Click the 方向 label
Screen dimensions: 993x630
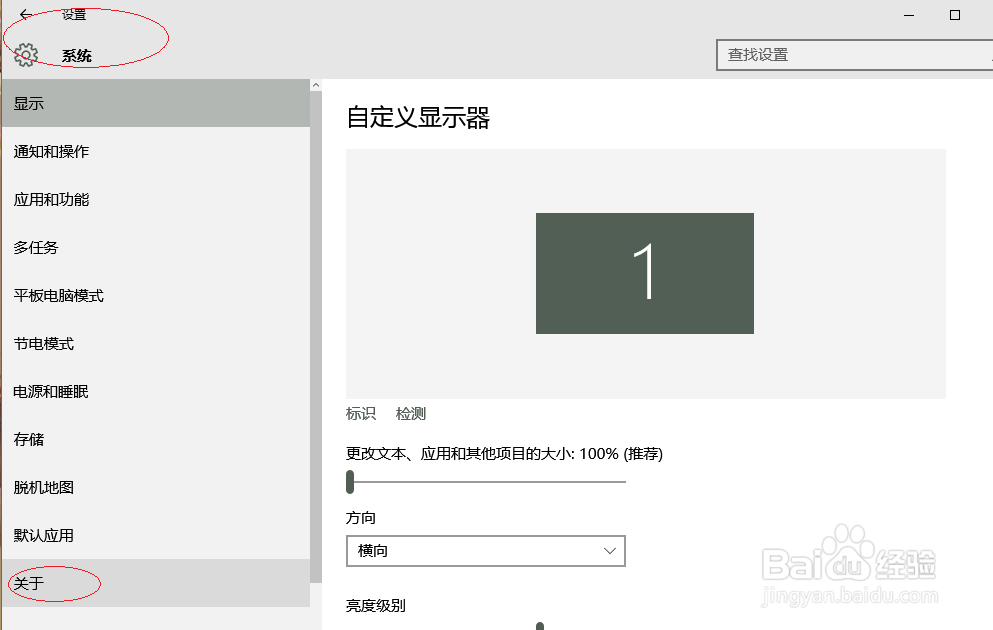click(361, 518)
